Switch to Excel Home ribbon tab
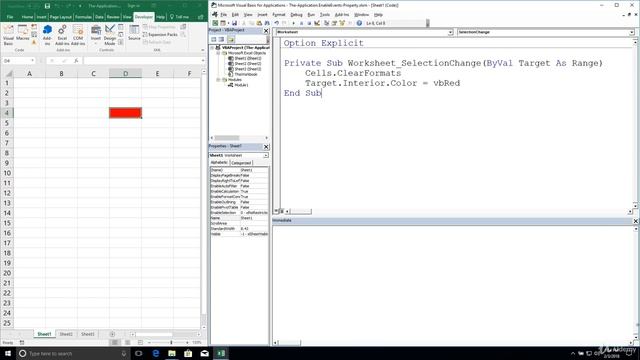 (x=27, y=17)
